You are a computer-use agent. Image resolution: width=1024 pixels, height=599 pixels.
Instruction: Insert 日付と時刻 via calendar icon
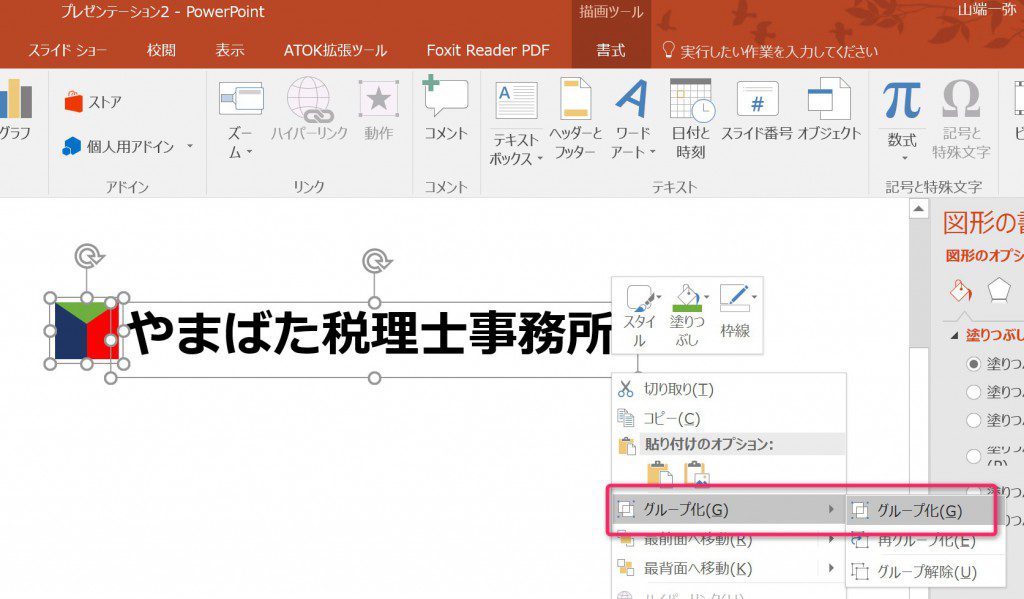tap(691, 99)
